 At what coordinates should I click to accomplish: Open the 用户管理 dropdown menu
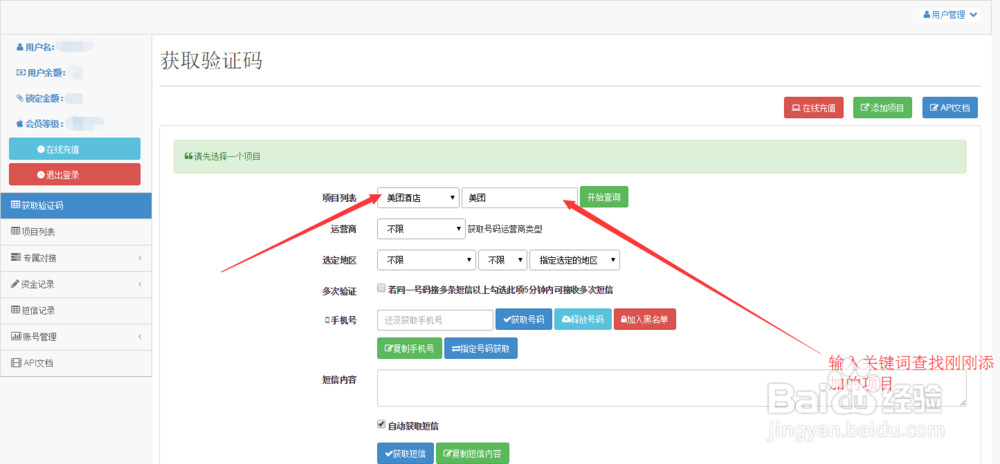coord(949,15)
